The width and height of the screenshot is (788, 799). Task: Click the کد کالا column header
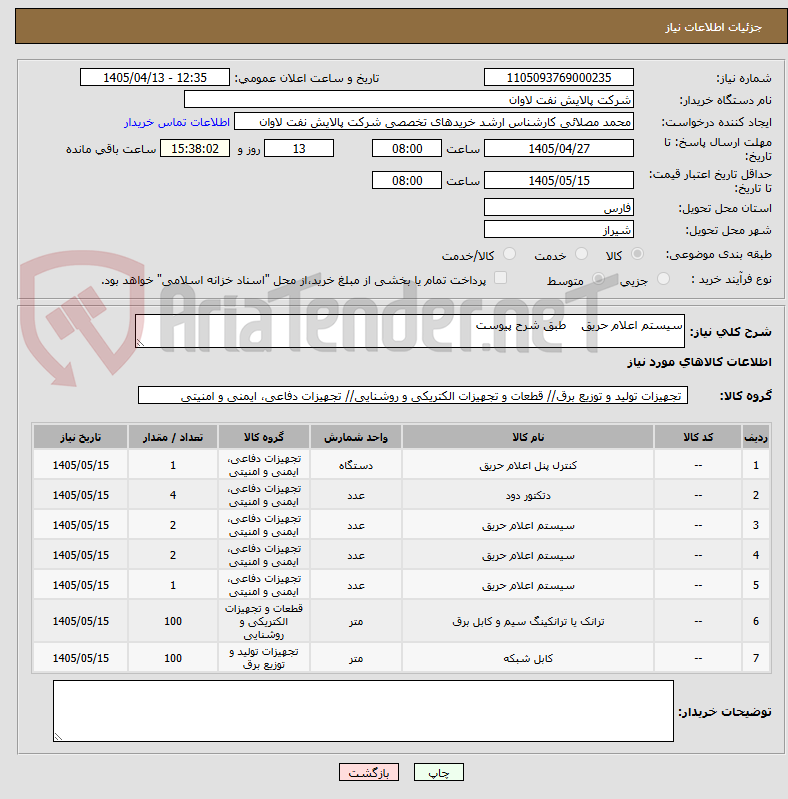[x=698, y=437]
